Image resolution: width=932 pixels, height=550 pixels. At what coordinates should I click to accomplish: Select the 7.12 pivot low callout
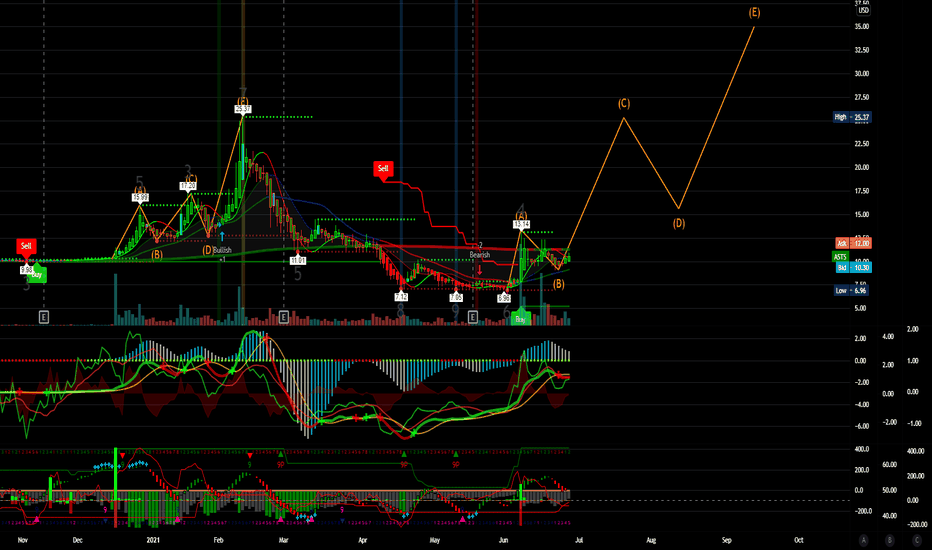(x=401, y=296)
